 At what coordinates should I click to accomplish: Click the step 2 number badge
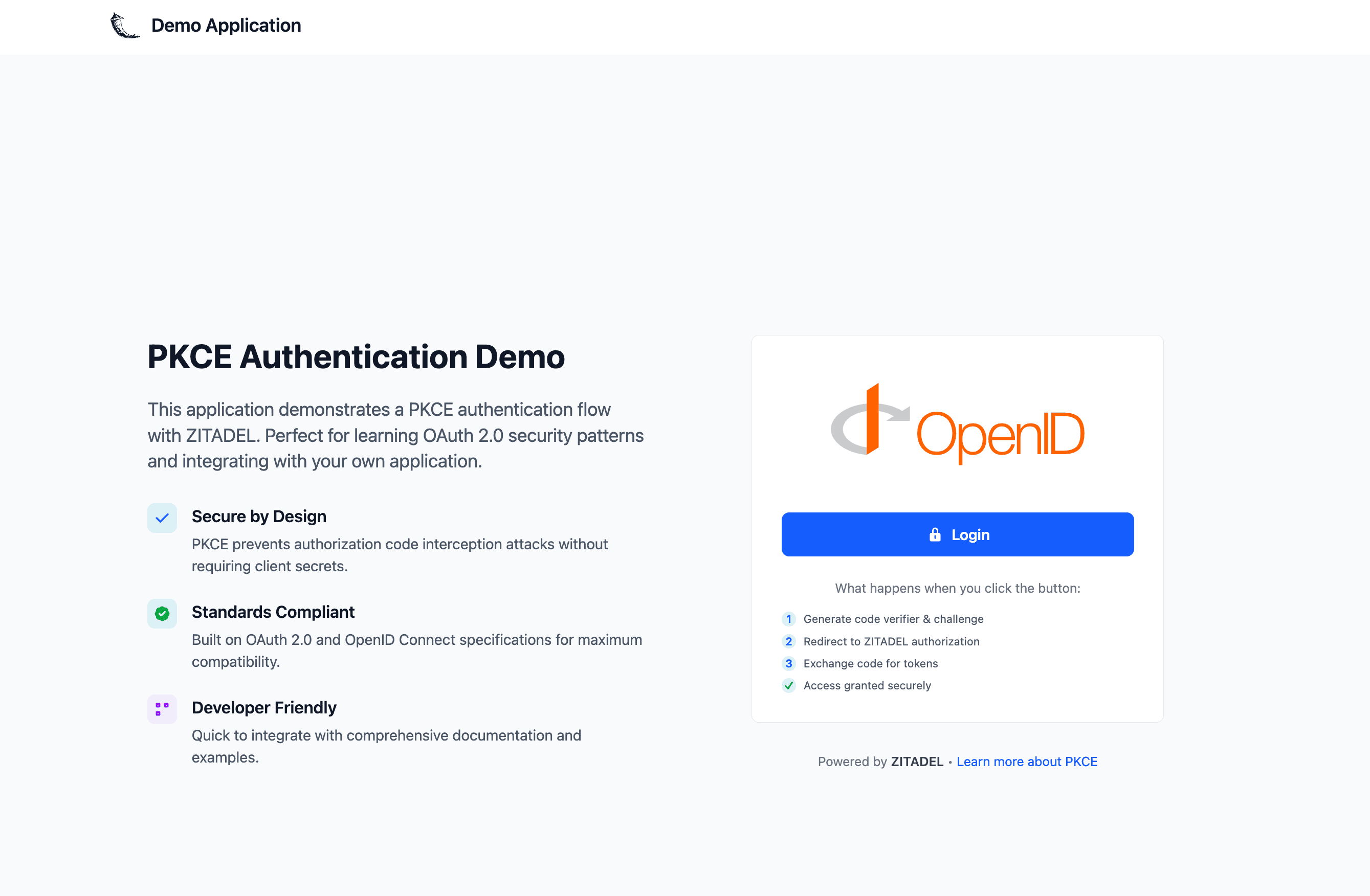coord(789,641)
